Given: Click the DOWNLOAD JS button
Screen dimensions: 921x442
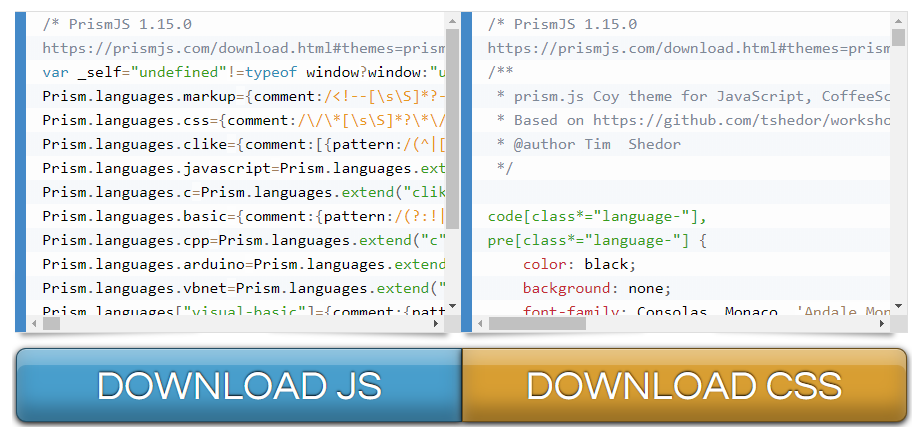Looking at the screenshot, I should (x=239, y=385).
